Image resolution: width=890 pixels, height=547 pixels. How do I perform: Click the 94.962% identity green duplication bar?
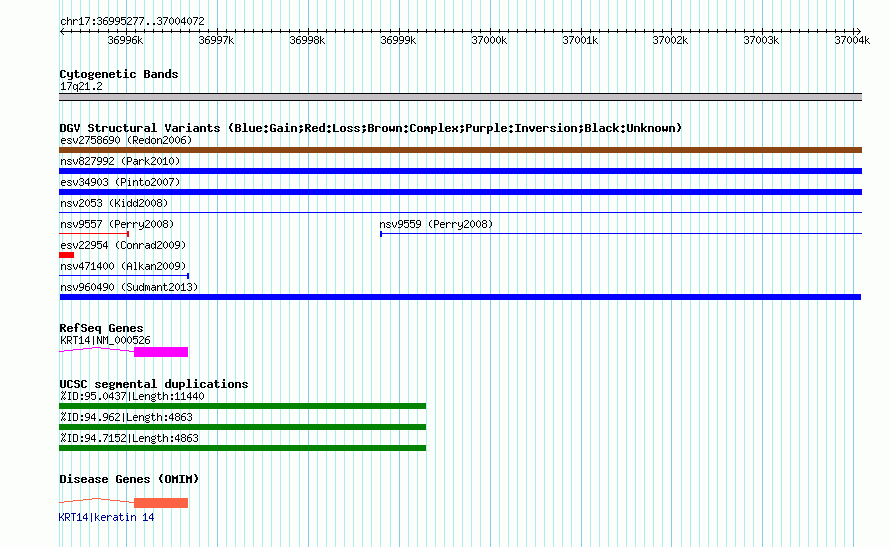point(242,427)
